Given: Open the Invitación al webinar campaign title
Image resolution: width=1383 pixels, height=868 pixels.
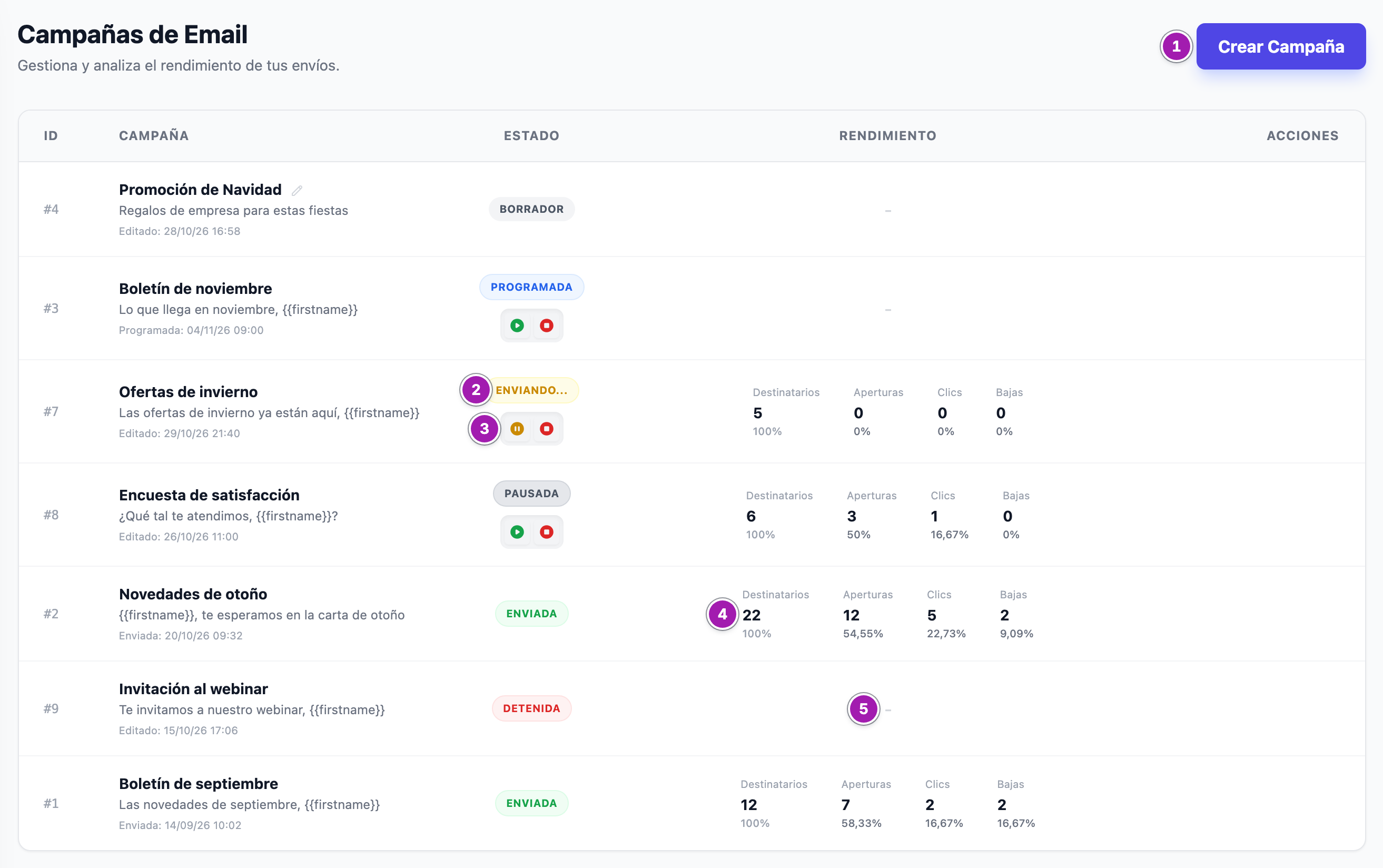Looking at the screenshot, I should [193, 689].
